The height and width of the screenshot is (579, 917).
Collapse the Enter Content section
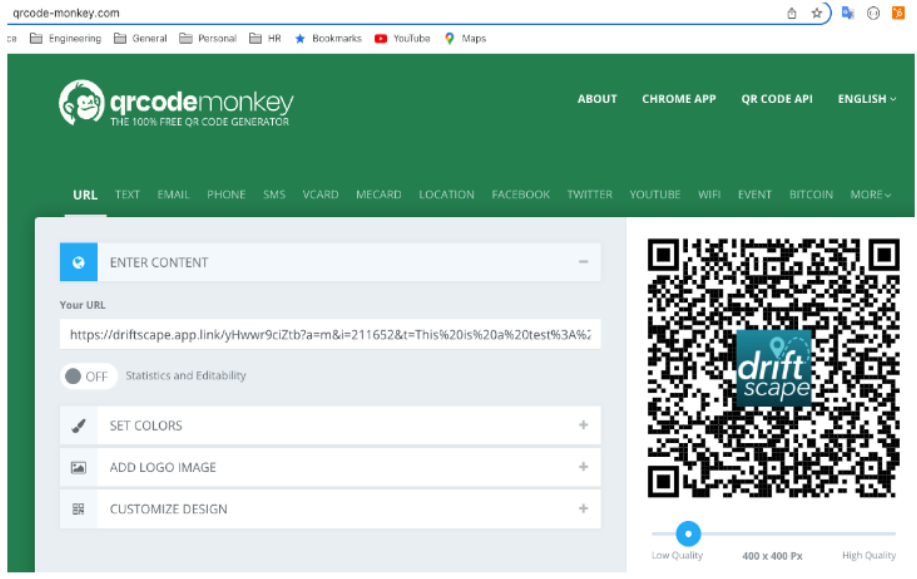coord(583,262)
